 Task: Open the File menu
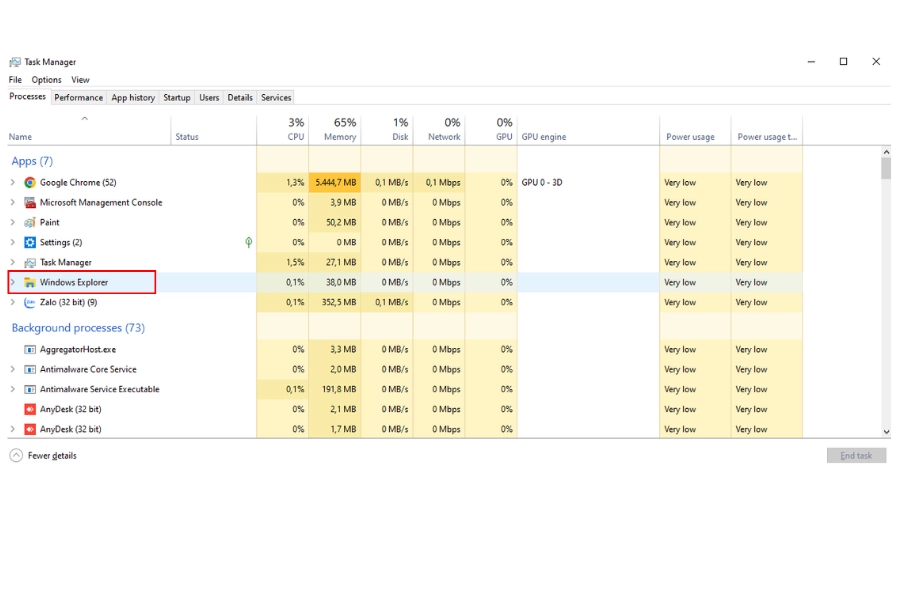[x=15, y=80]
